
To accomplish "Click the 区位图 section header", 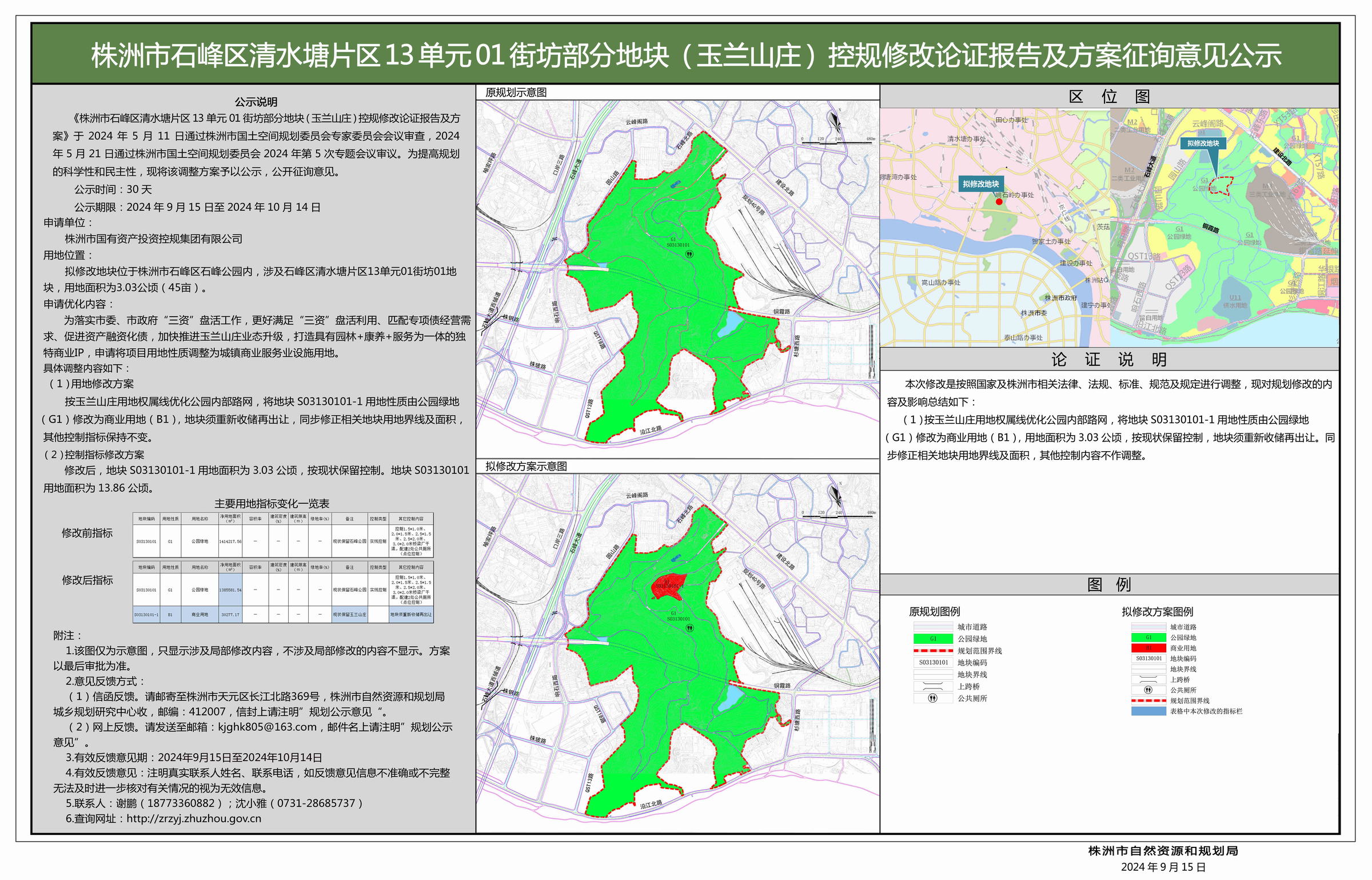I will click(1108, 97).
